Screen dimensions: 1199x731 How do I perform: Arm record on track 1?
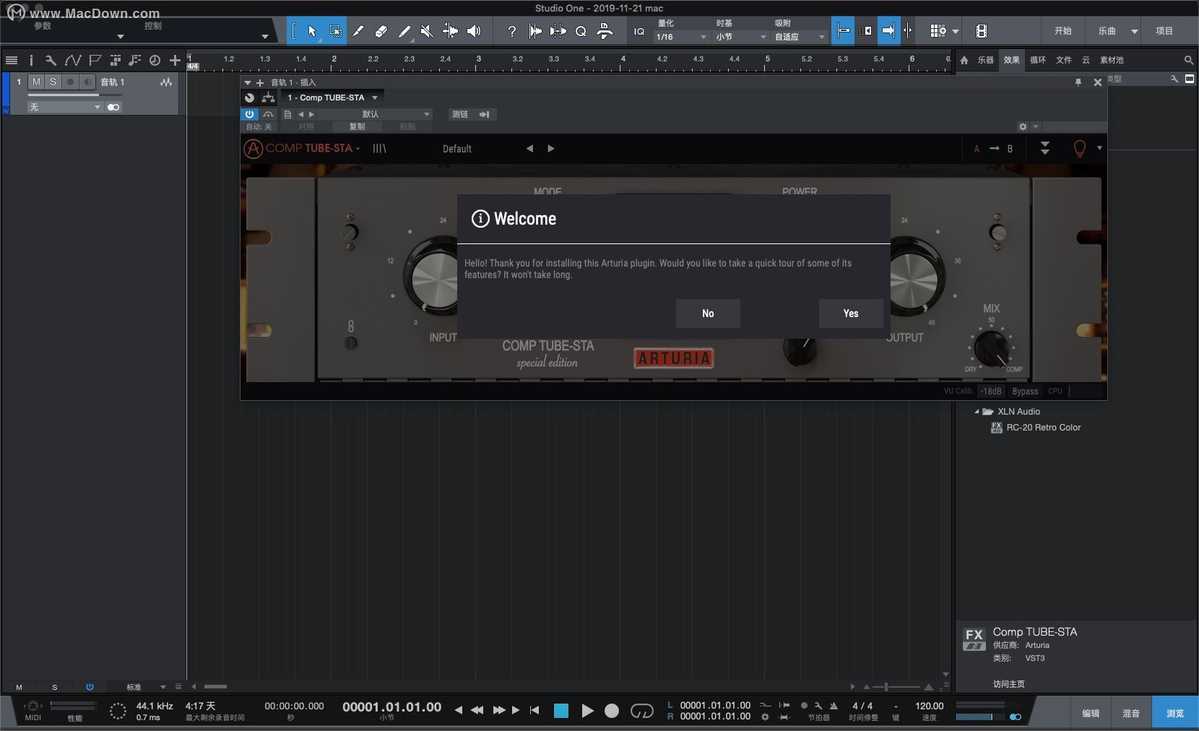(70, 82)
